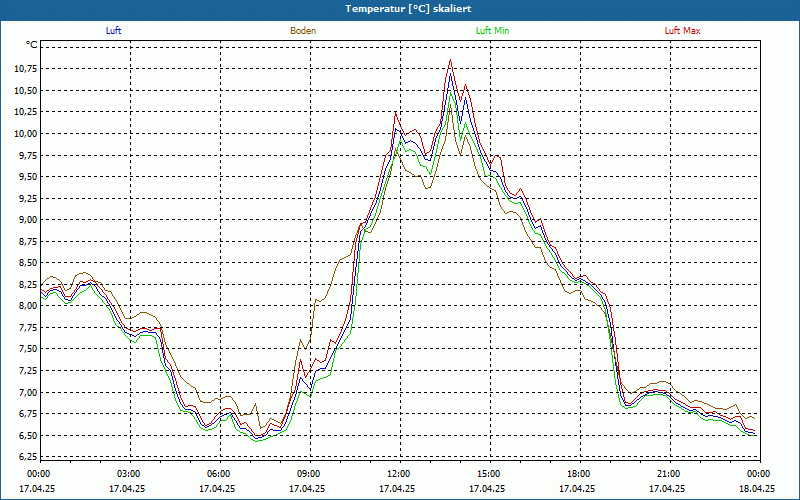Click the 00:00 label above 18.04.25
This screenshot has height=500, width=800.
click(x=760, y=474)
